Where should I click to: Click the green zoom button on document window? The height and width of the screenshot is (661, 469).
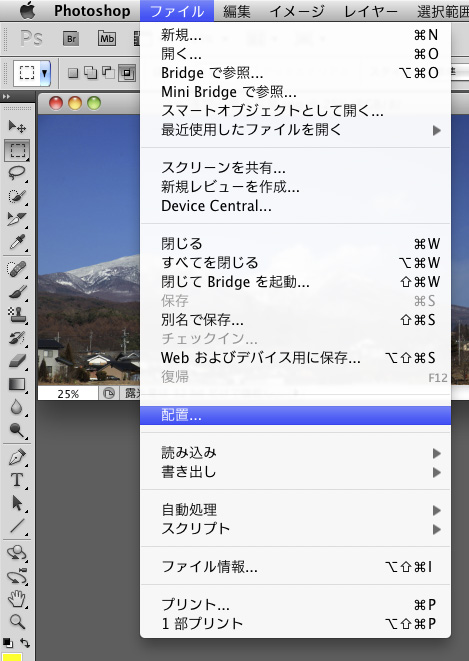click(94, 103)
